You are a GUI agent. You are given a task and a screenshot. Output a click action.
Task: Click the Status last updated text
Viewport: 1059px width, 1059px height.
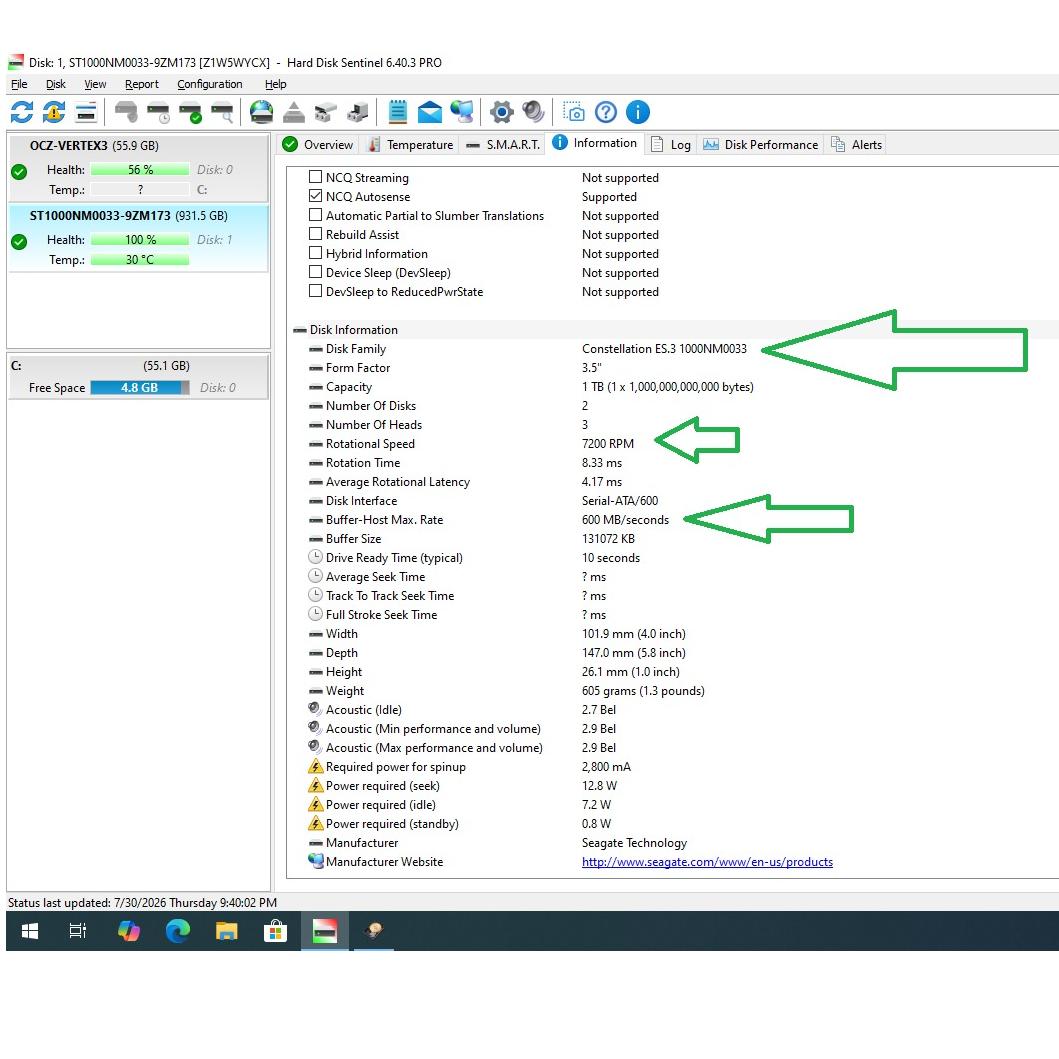pyautogui.click(x=142, y=902)
